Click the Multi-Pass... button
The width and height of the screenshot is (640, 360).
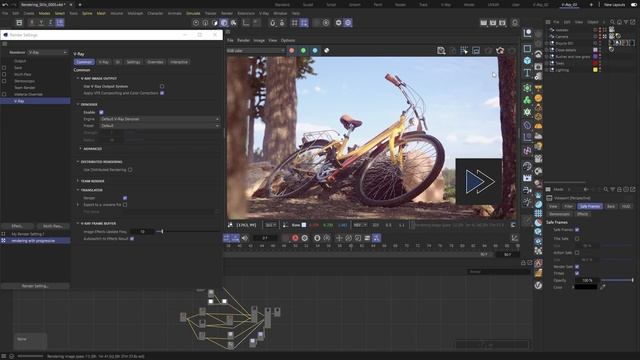tap(53, 226)
